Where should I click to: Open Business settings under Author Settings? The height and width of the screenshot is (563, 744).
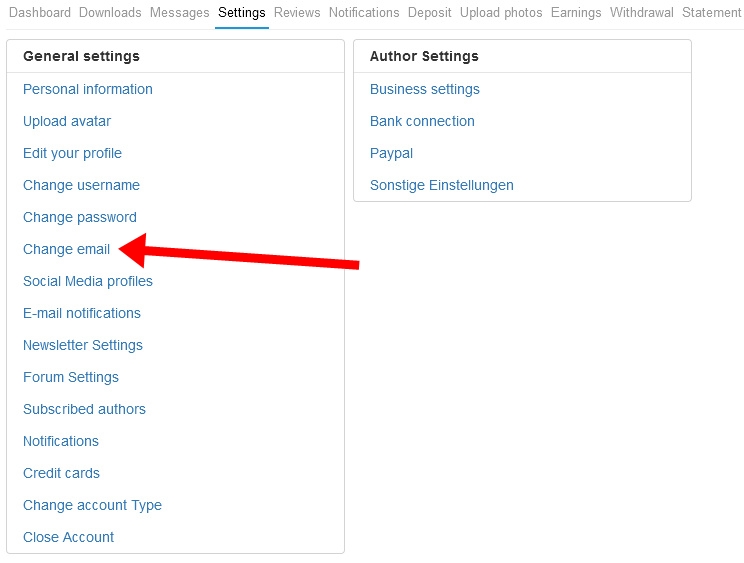tap(425, 89)
